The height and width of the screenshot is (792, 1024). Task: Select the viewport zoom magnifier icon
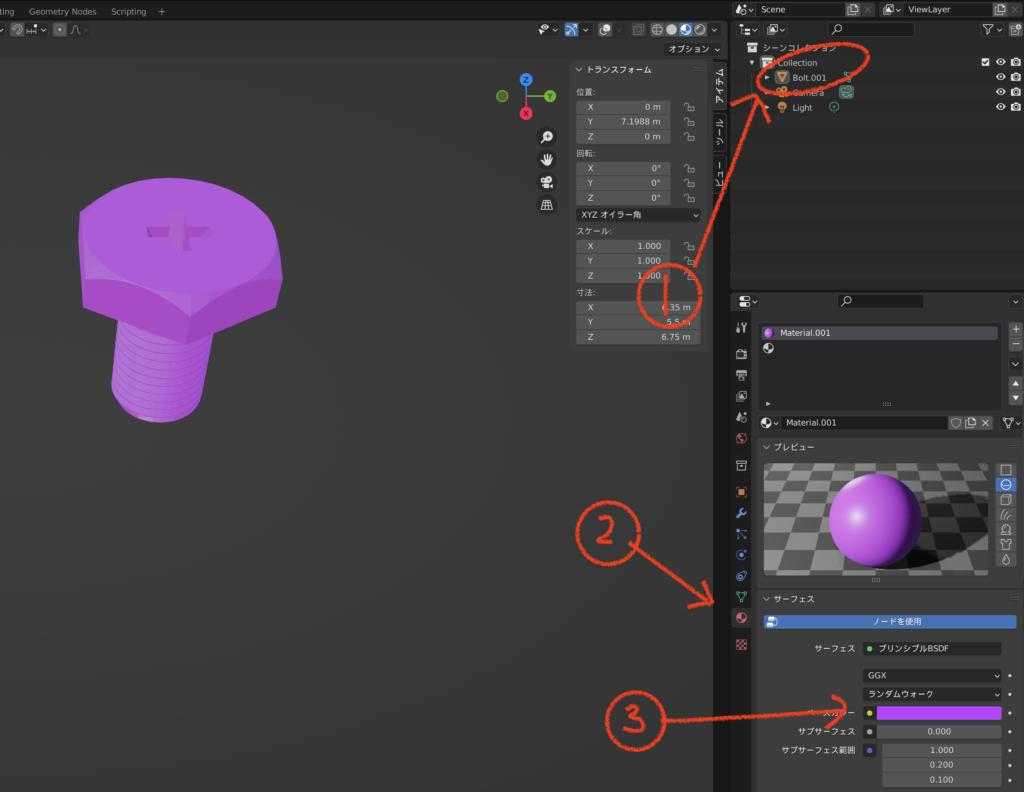click(x=547, y=137)
